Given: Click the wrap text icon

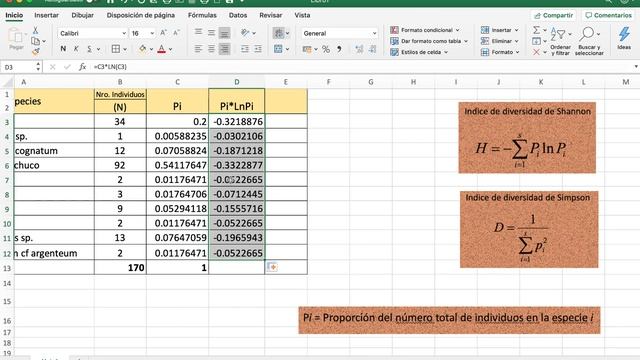Looking at the screenshot, I should point(278,33).
